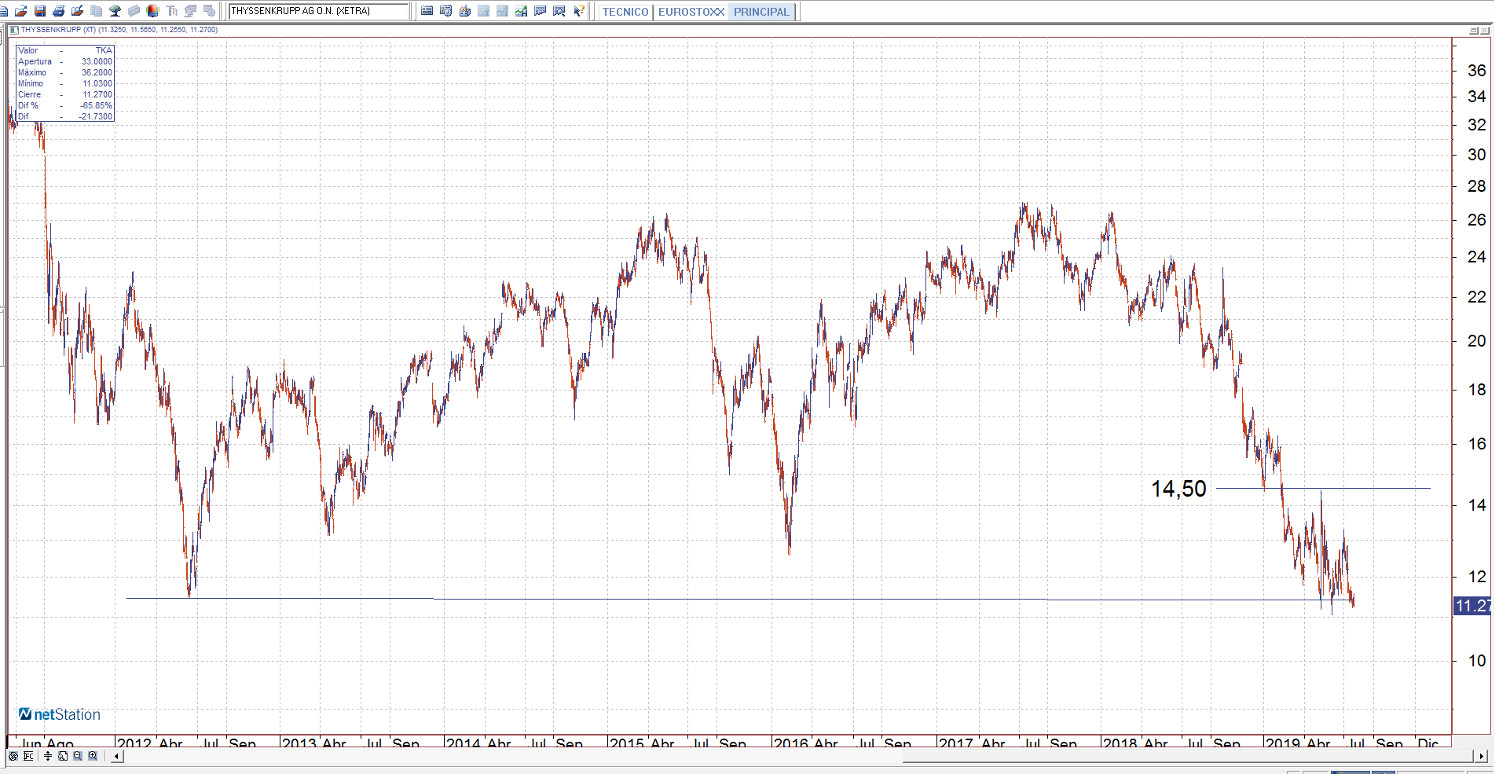Image resolution: width=1499 pixels, height=774 pixels.
Task: Click the bottom-left circular settings icon
Action: 13,756
